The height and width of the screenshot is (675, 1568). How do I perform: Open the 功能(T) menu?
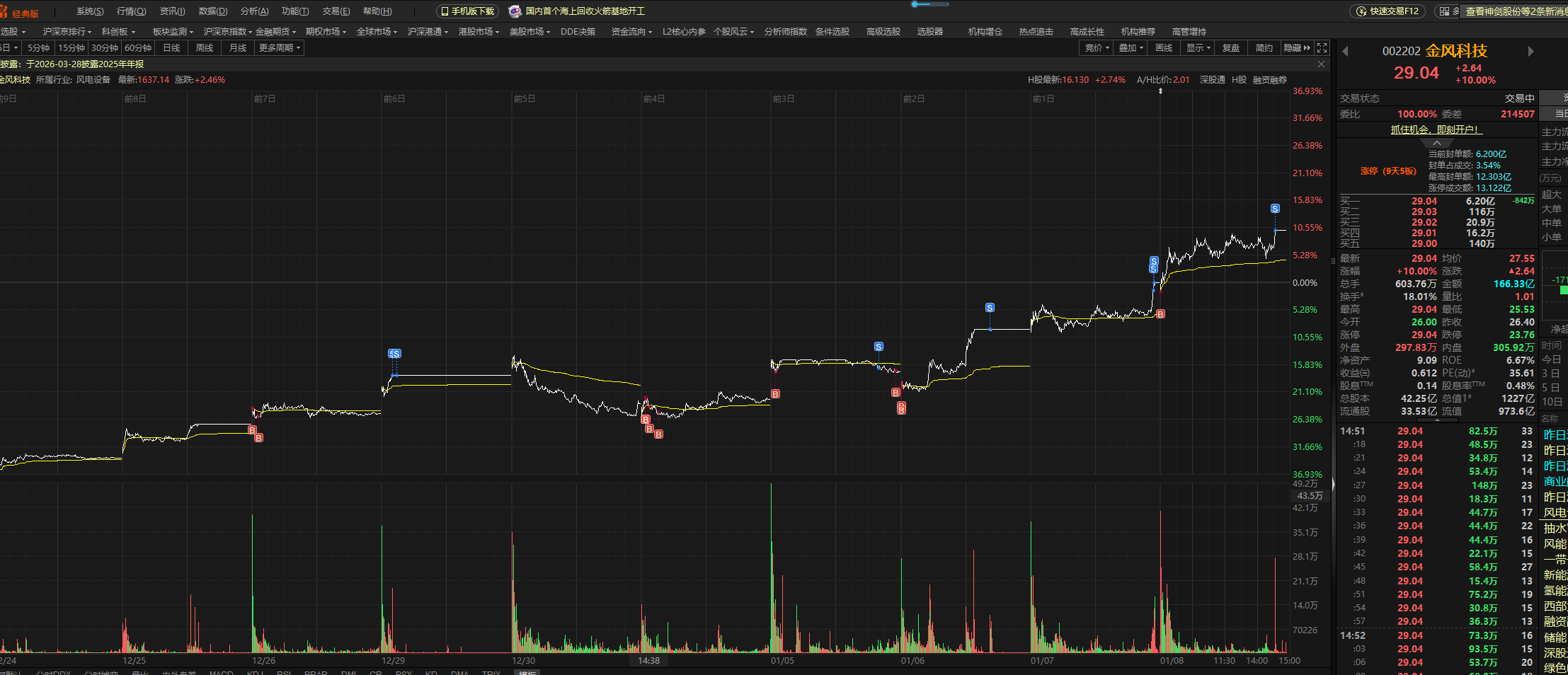pos(295,11)
